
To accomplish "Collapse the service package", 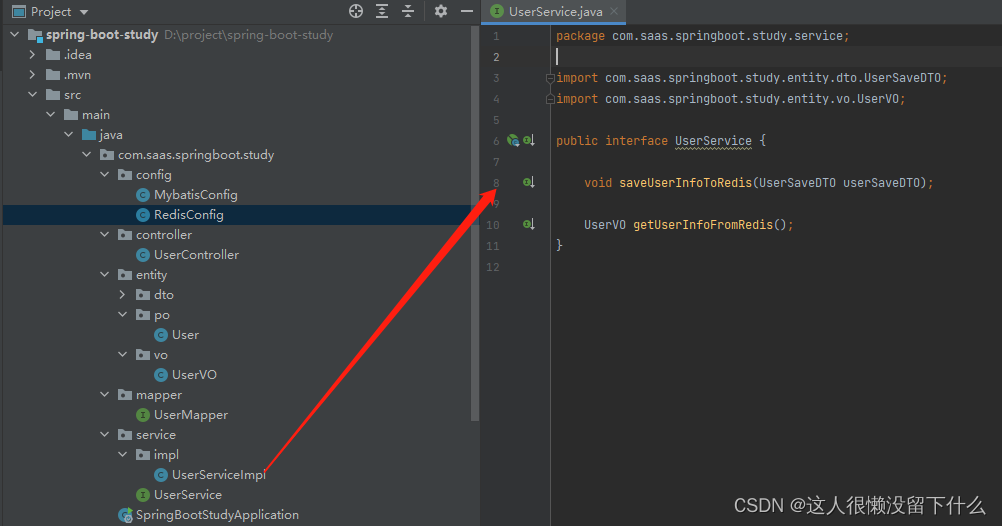I will pos(104,435).
